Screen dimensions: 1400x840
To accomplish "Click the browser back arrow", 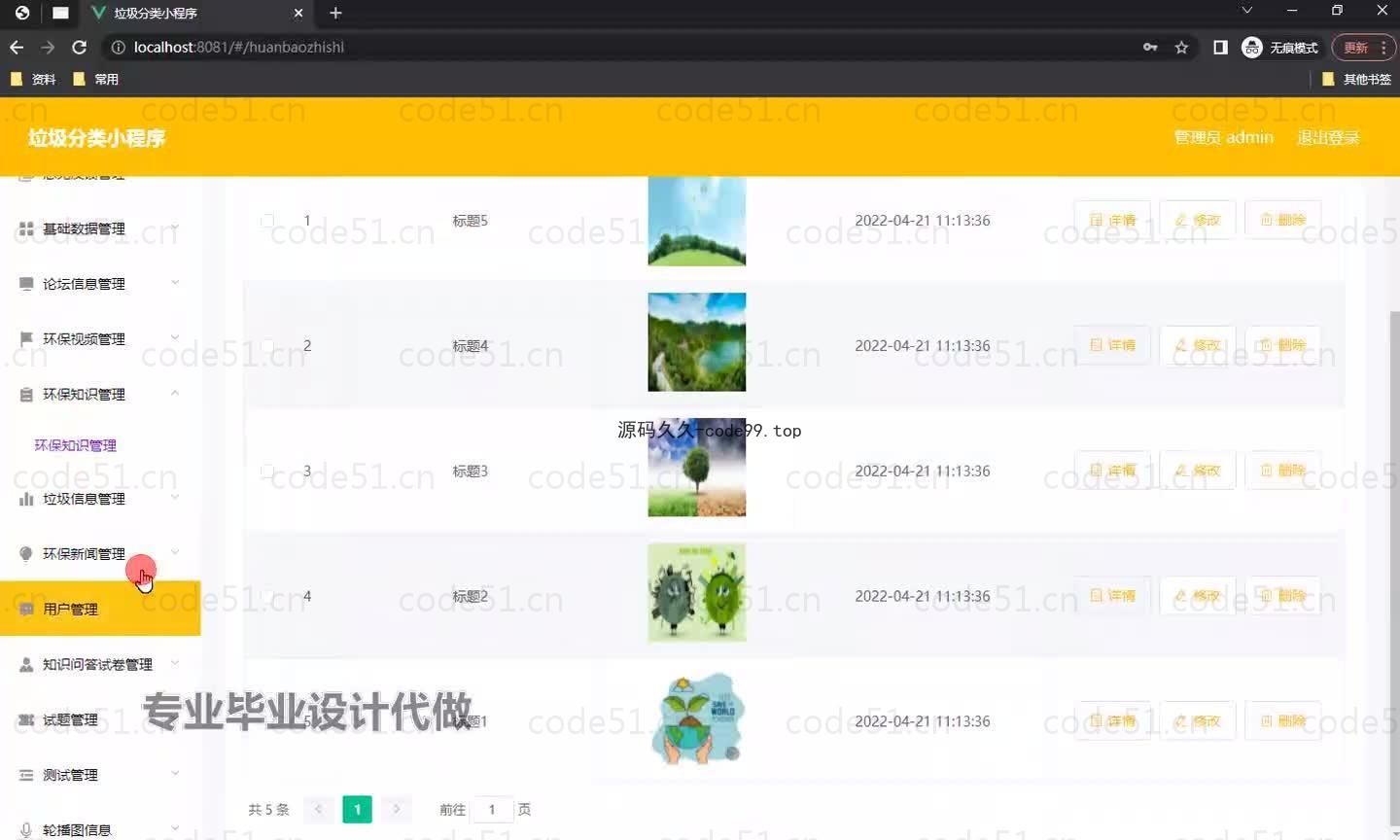I will (17, 47).
